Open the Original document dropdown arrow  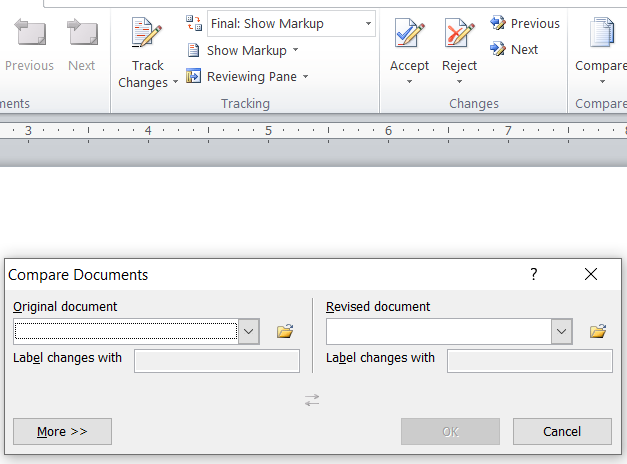pyautogui.click(x=249, y=331)
